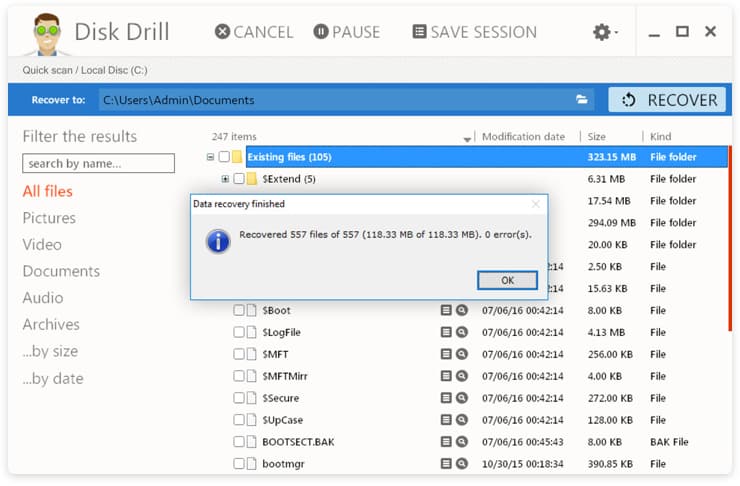Preview $Boot with magnifier icon
Image resolution: width=740 pixels, height=486 pixels.
pyautogui.click(x=462, y=310)
